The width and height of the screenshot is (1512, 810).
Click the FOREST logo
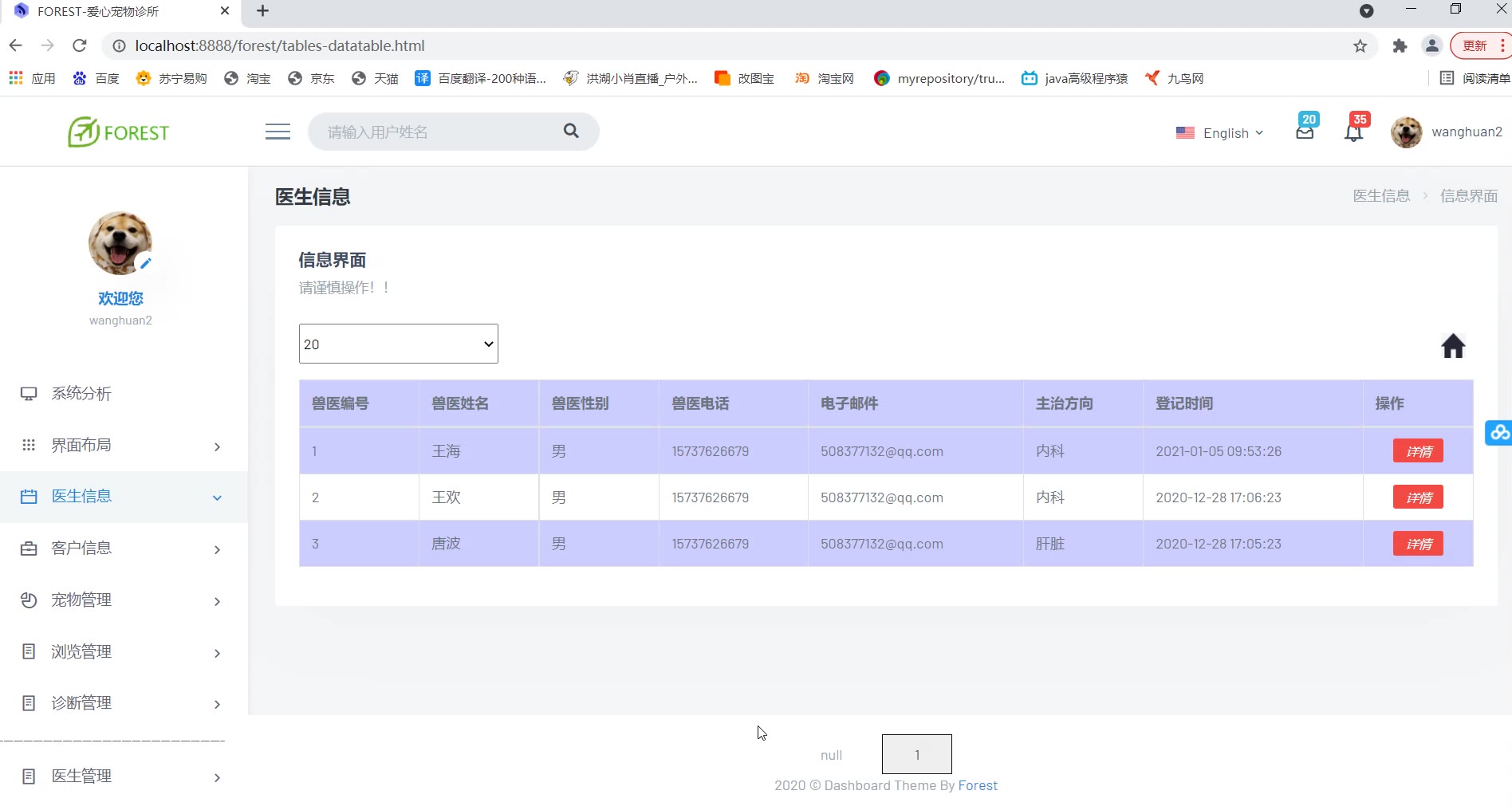coord(119,132)
